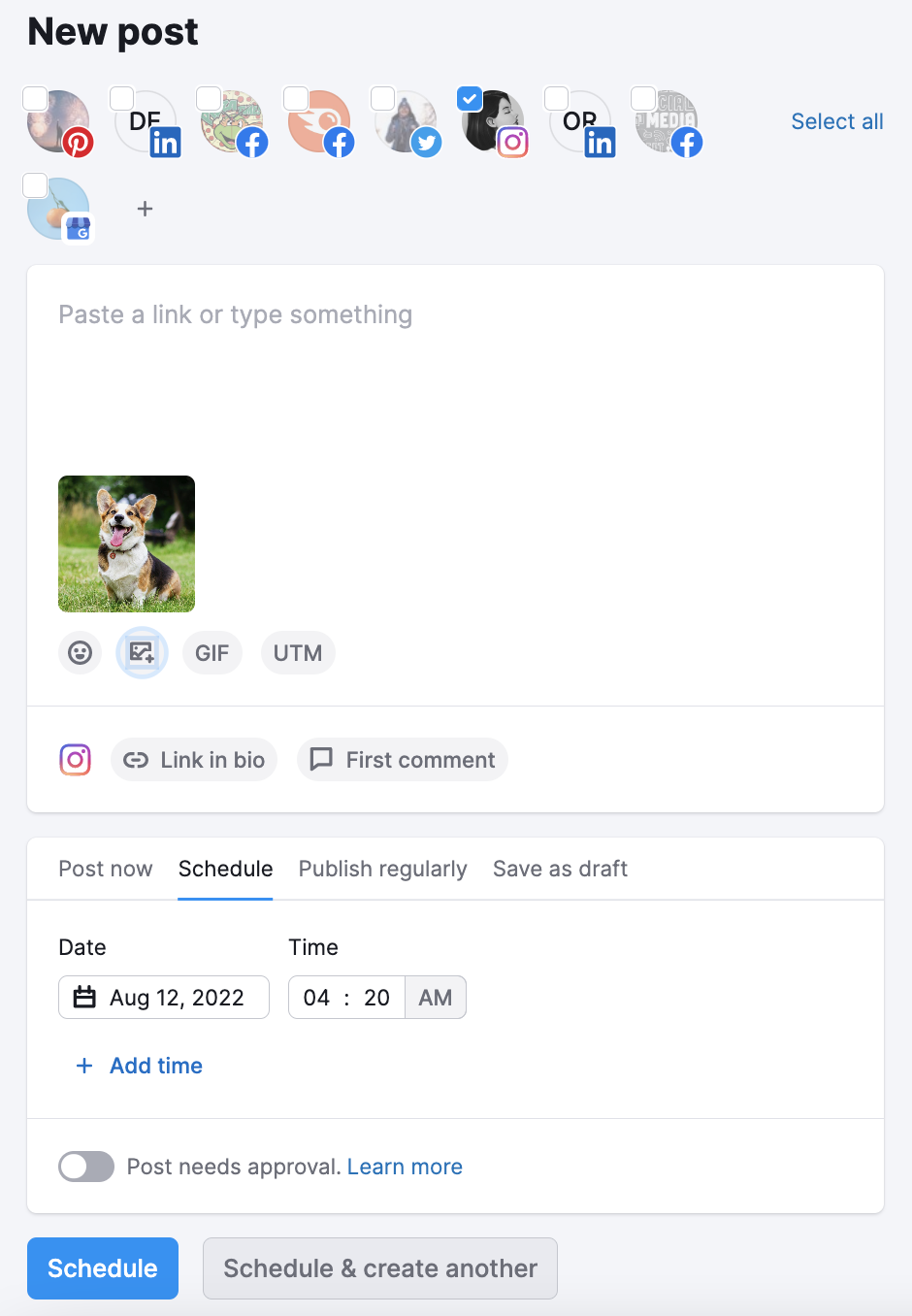Click the Instagram icon beside Link in bio
Screen dimensions: 912x1316
click(x=76, y=760)
